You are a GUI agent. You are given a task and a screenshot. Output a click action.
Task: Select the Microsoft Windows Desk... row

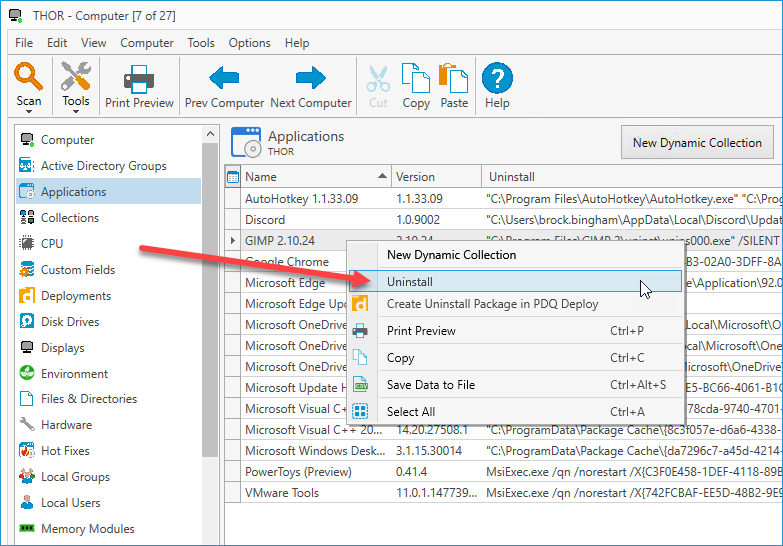coord(503,451)
